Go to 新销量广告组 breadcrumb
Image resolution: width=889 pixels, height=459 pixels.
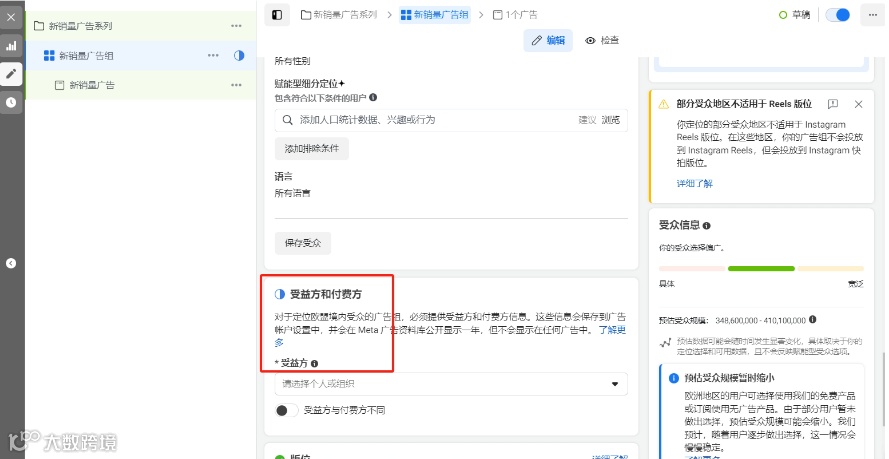(435, 15)
